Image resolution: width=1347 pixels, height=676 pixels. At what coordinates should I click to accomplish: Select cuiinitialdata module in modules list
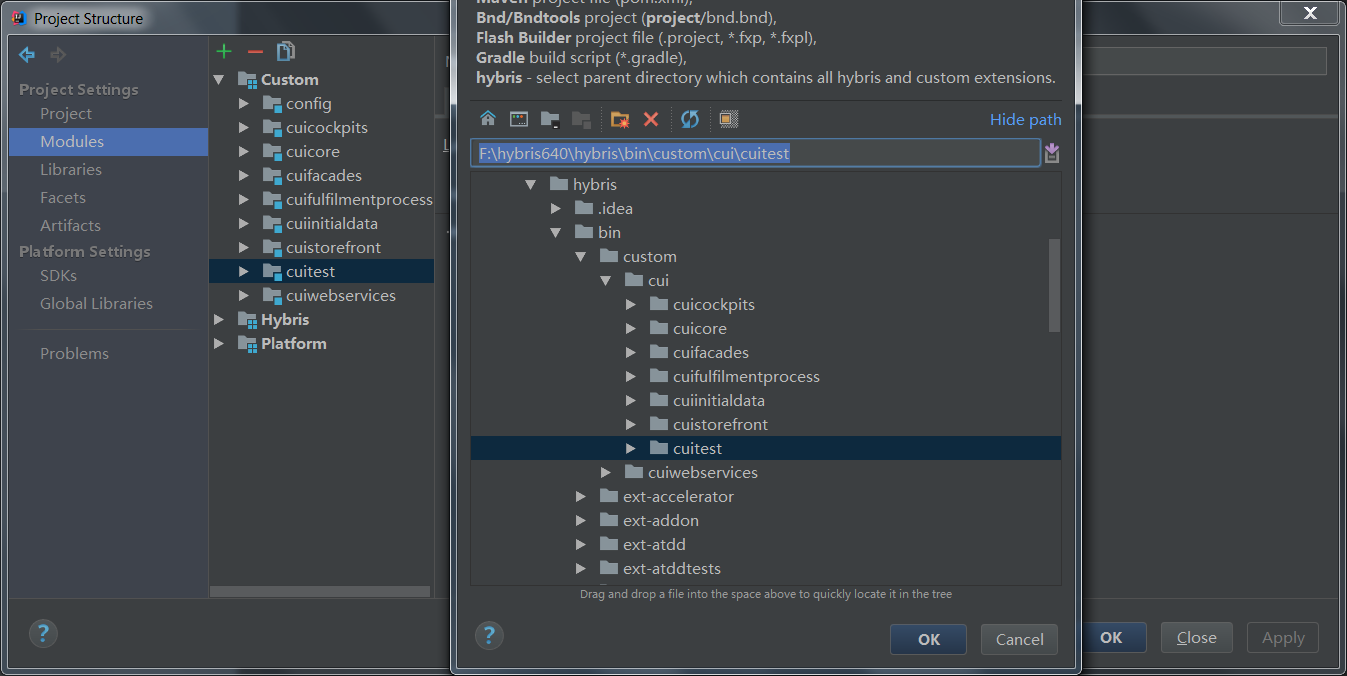pos(331,224)
